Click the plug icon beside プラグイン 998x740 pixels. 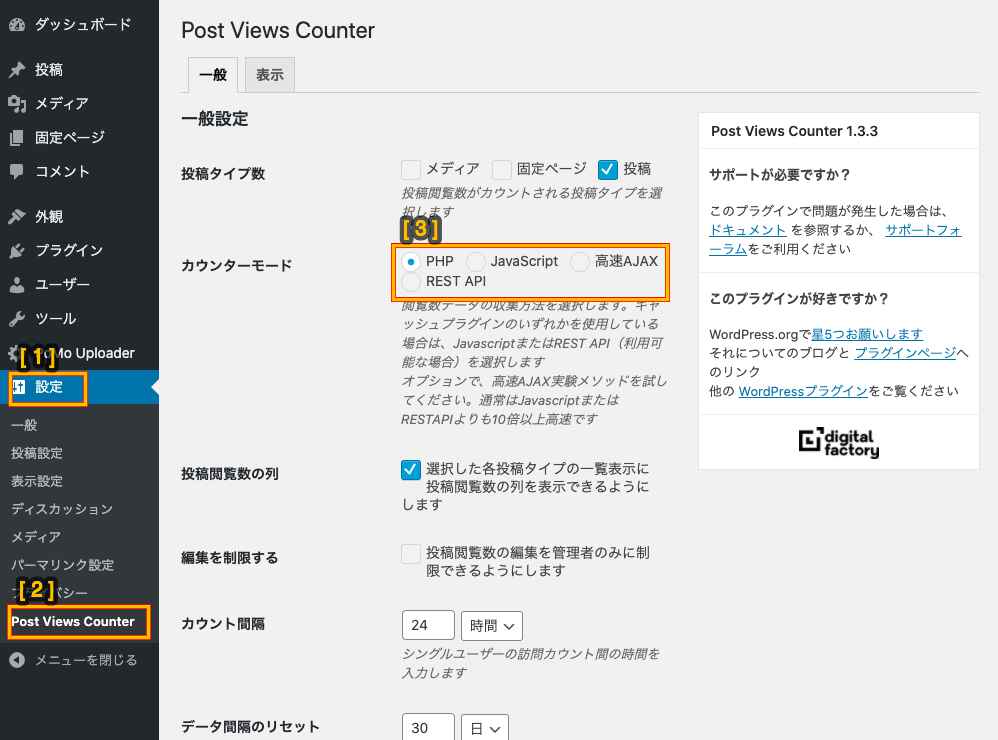pyautogui.click(x=17, y=251)
